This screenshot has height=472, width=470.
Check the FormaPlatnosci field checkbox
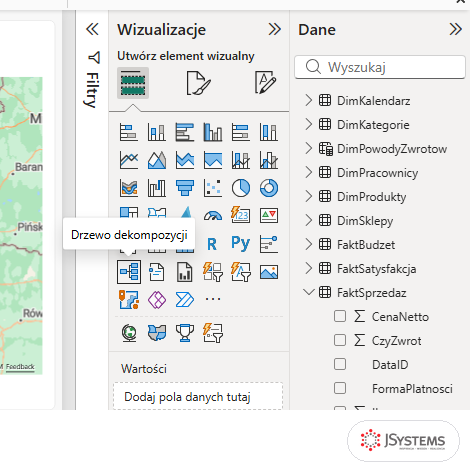coord(340,388)
